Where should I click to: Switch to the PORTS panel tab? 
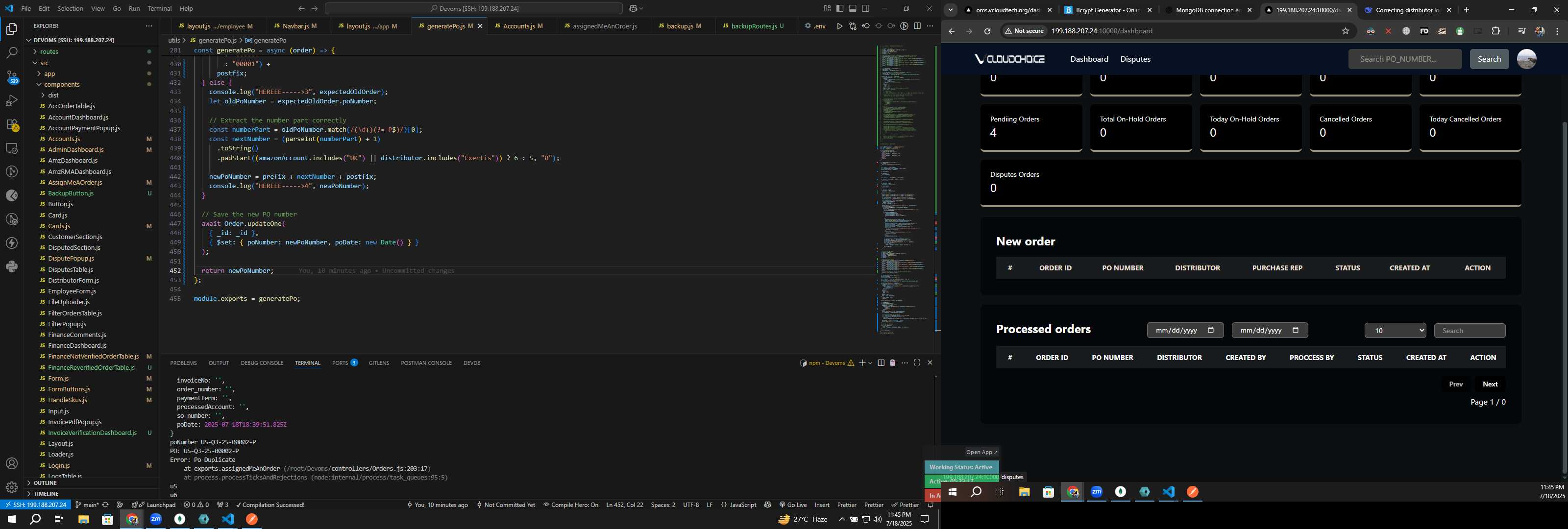(344, 363)
